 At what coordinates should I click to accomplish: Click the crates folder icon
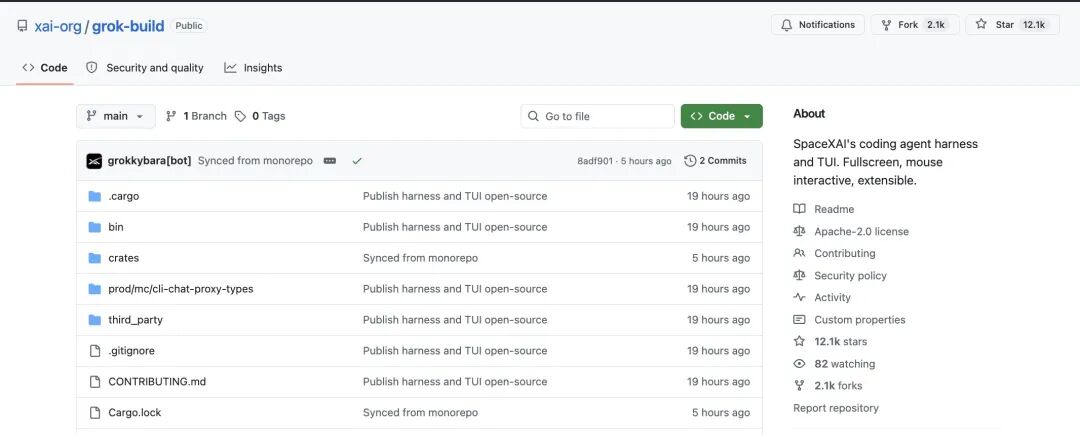pos(95,258)
